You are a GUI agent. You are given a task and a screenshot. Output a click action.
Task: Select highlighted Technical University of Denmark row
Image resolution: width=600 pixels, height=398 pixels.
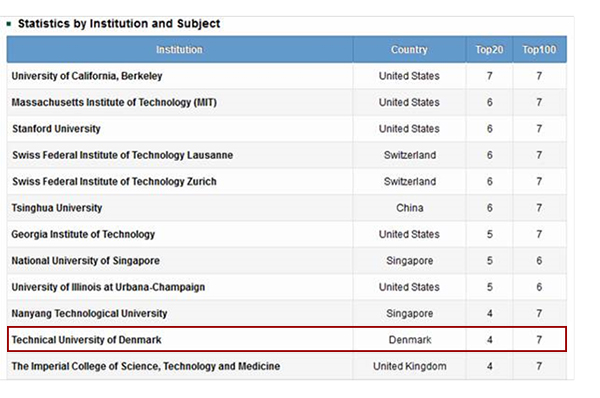(x=287, y=339)
